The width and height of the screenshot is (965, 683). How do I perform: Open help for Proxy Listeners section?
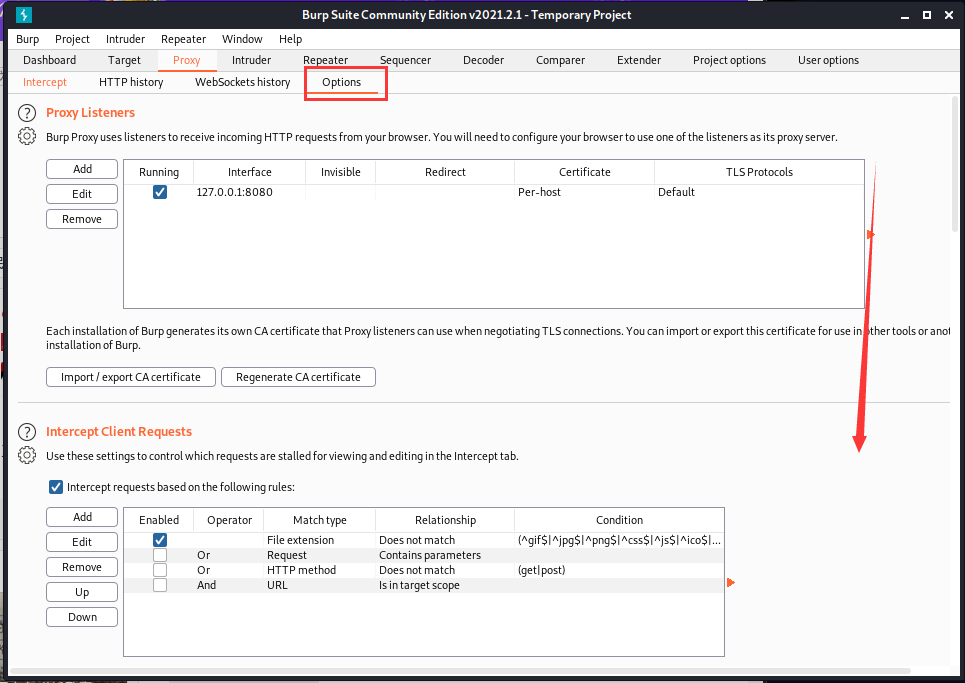[x=26, y=113]
